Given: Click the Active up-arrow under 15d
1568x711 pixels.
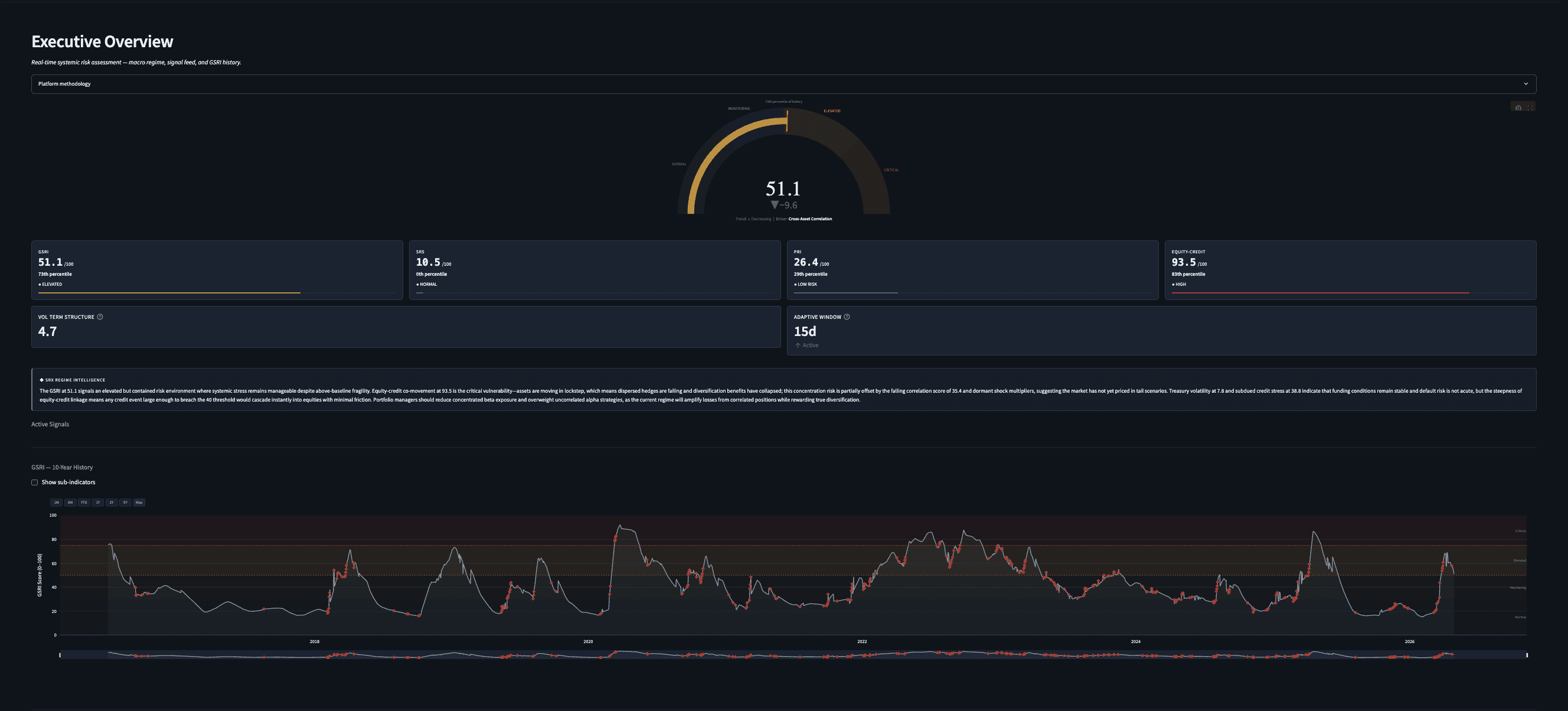Looking at the screenshot, I should point(798,345).
